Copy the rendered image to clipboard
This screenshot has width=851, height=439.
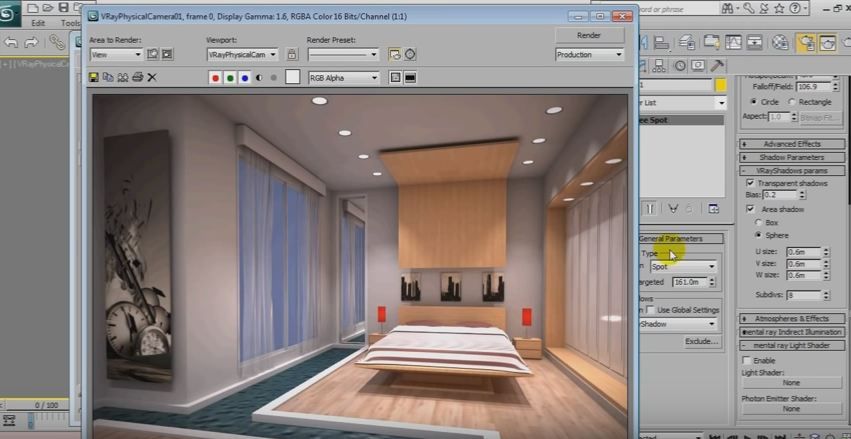pos(108,78)
